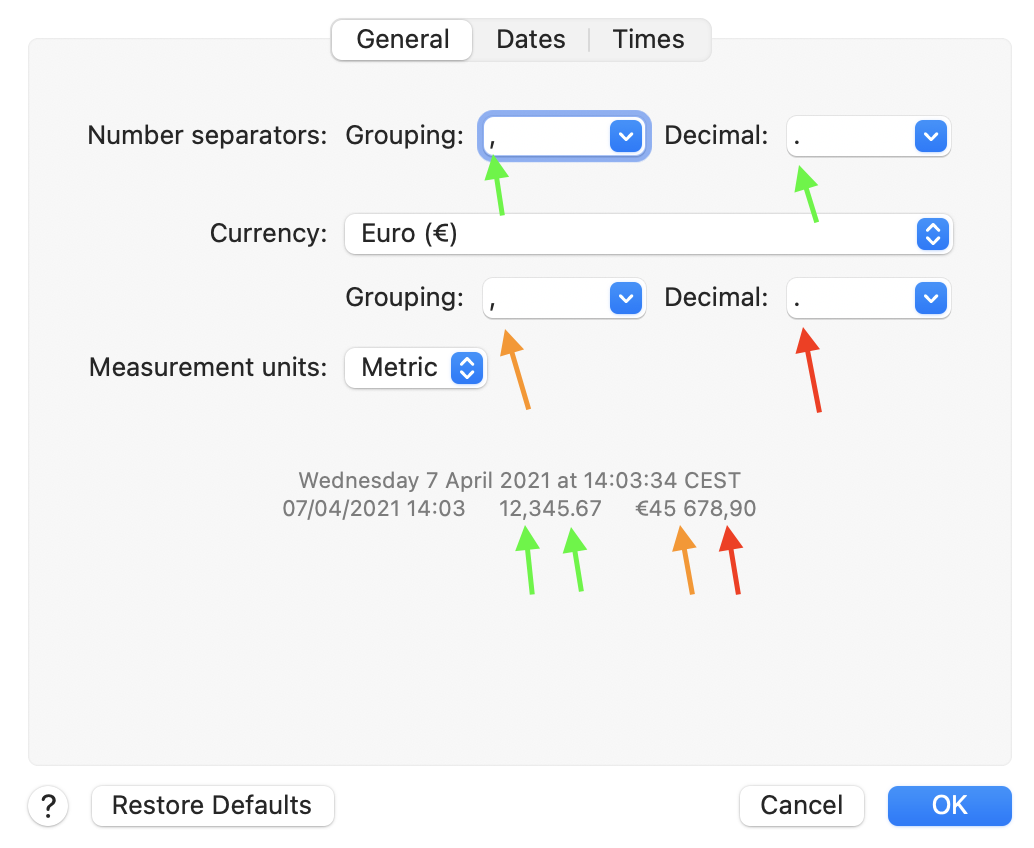Cancel the advanced settings dialog
The image size is (1034, 848).
click(x=801, y=806)
